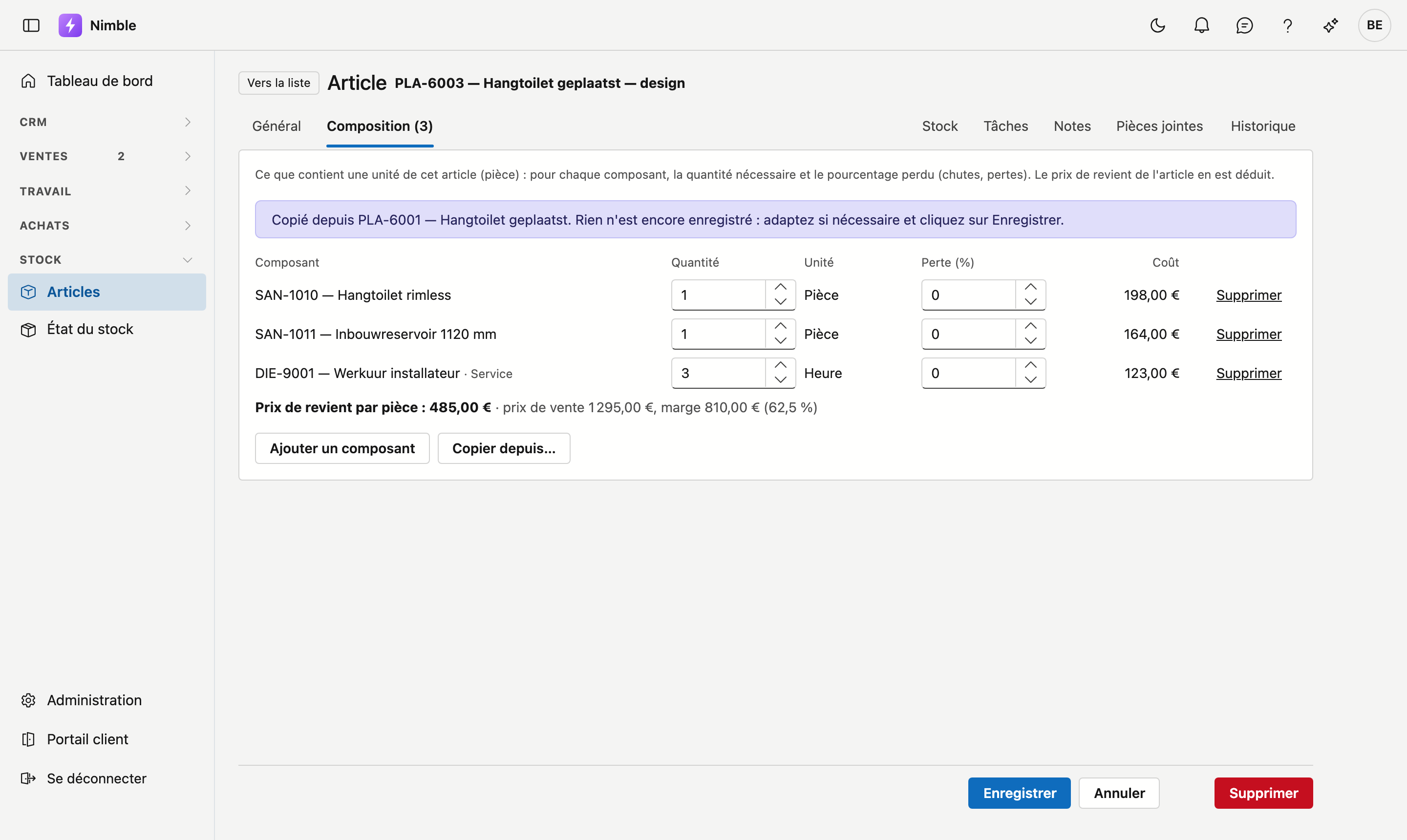Open Administration settings

coord(107,700)
